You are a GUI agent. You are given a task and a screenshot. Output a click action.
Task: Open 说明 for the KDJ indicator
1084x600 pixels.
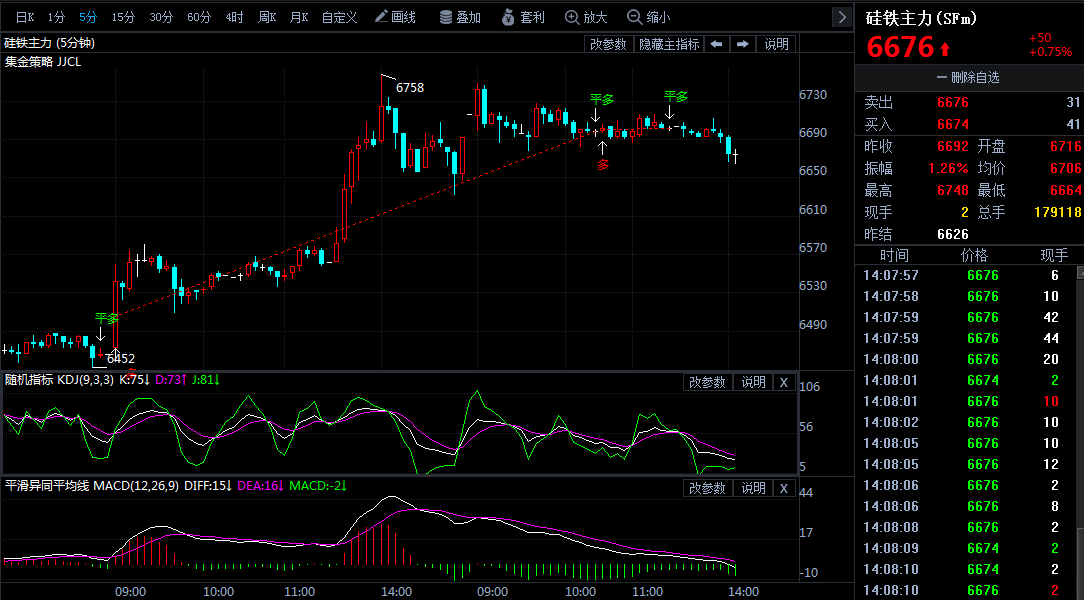tap(753, 382)
